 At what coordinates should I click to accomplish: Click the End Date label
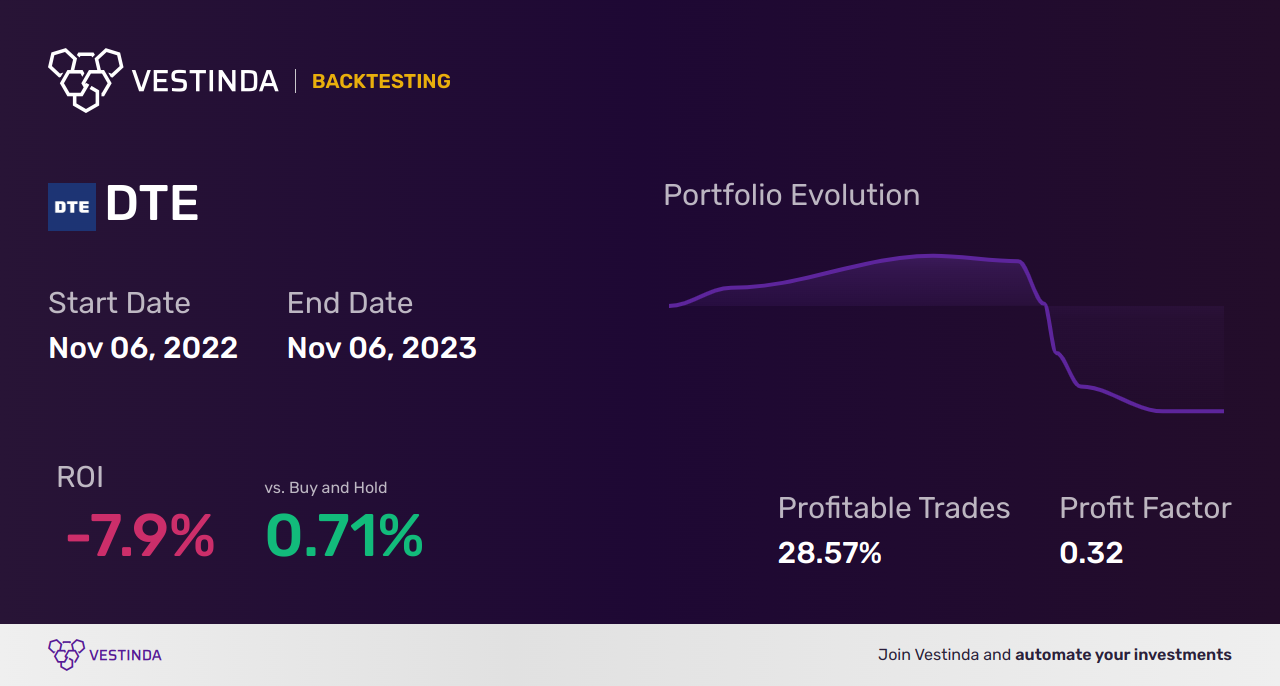tap(350, 303)
